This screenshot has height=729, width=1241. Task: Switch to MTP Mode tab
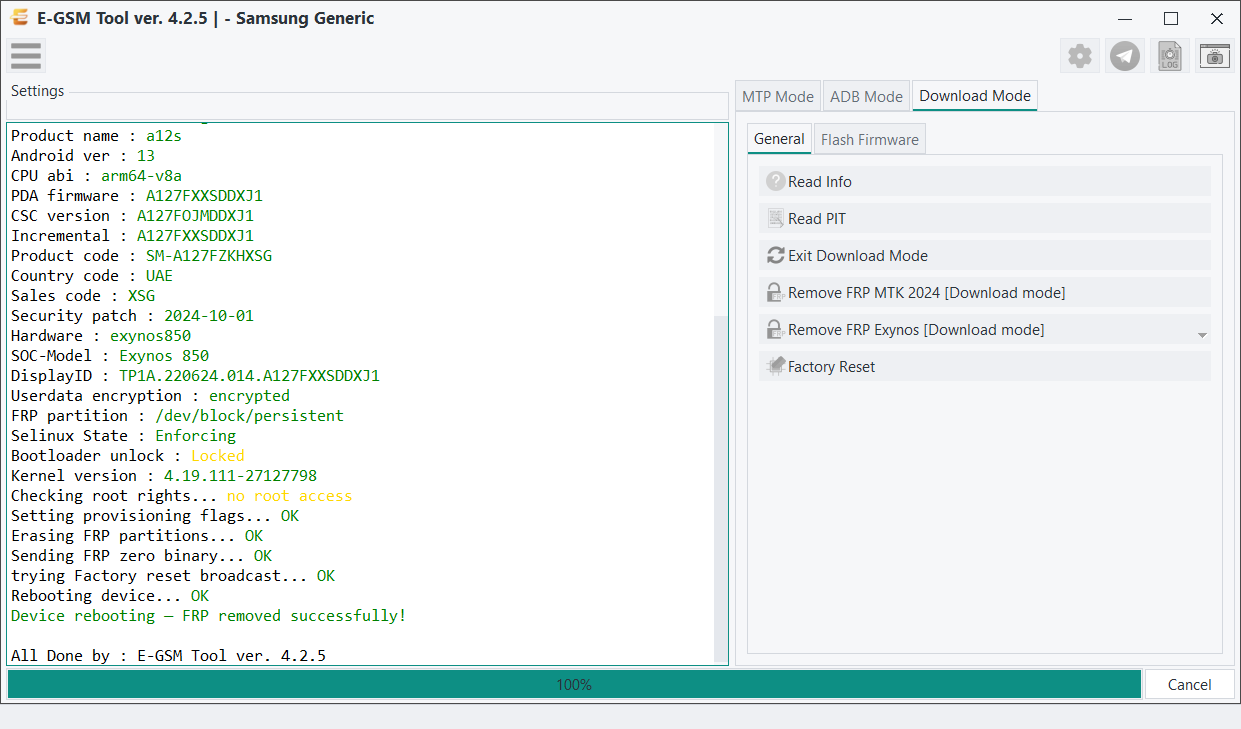[778, 96]
